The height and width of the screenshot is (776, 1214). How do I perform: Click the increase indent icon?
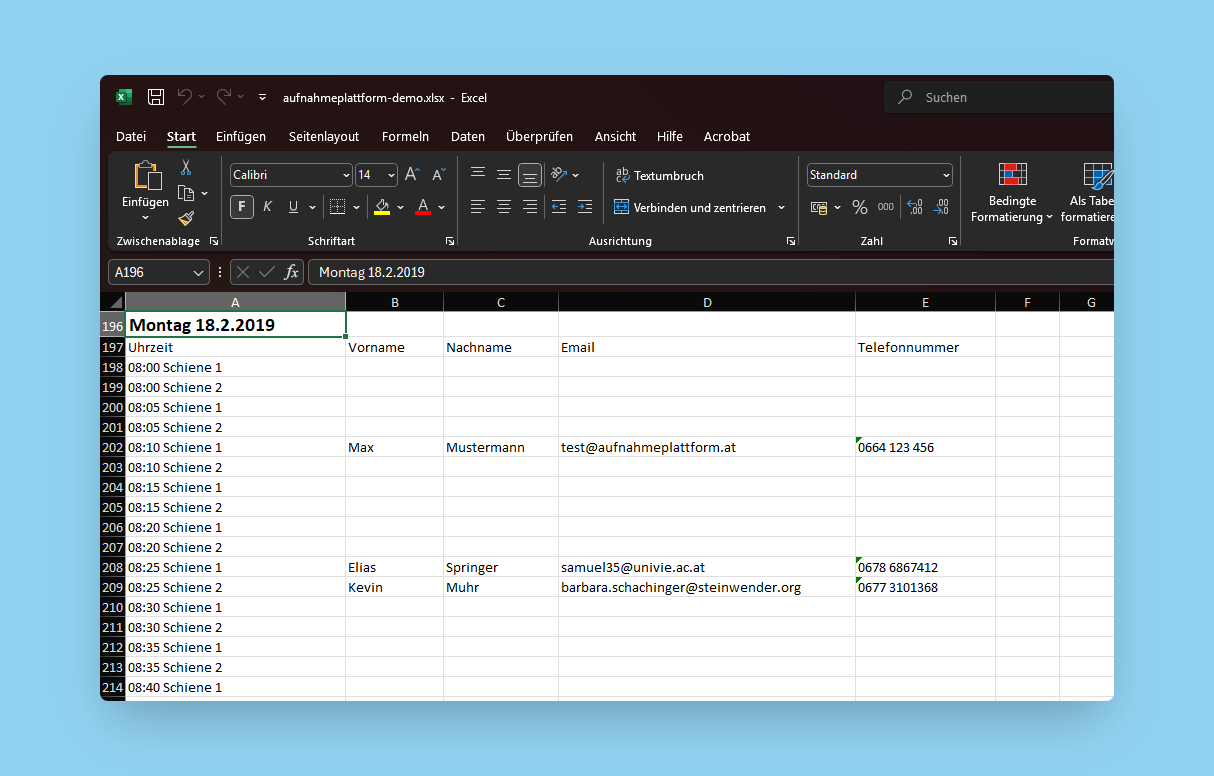(585, 207)
